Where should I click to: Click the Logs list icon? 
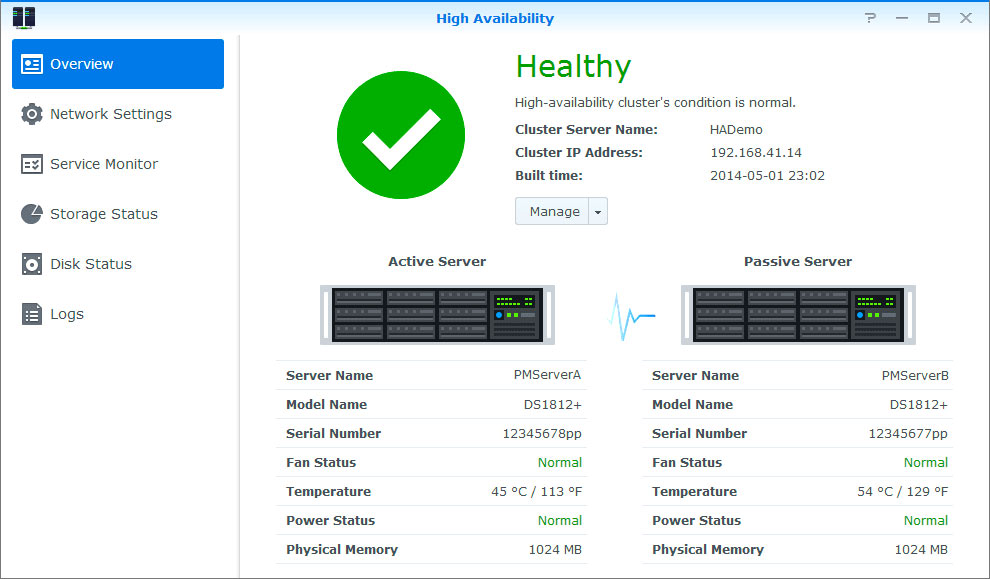point(32,314)
